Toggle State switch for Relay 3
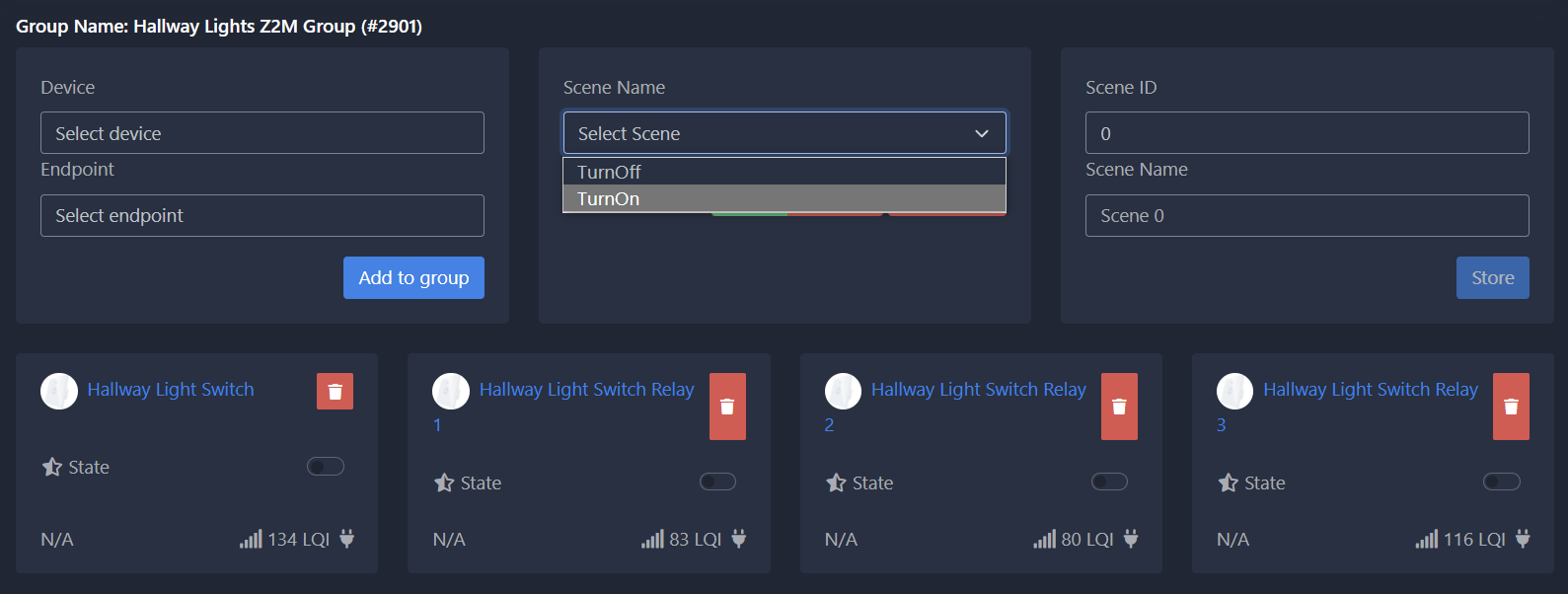 [1502, 482]
